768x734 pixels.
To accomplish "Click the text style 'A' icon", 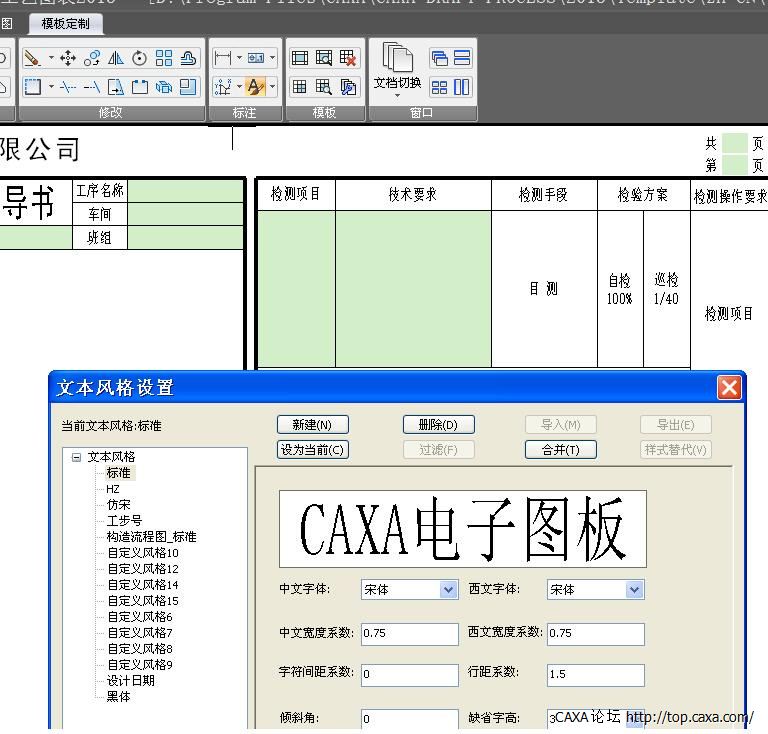I will 255,87.
